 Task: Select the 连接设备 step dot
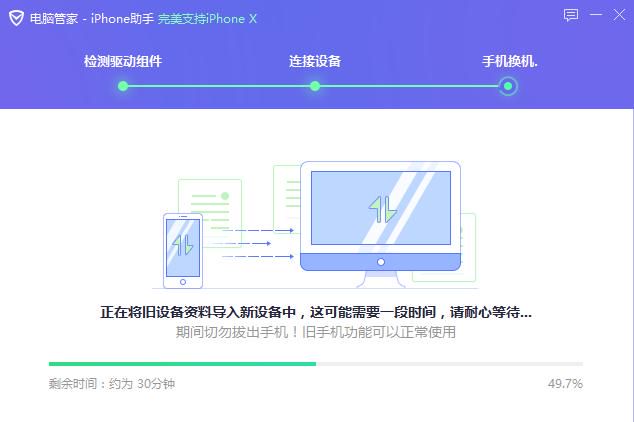point(315,86)
